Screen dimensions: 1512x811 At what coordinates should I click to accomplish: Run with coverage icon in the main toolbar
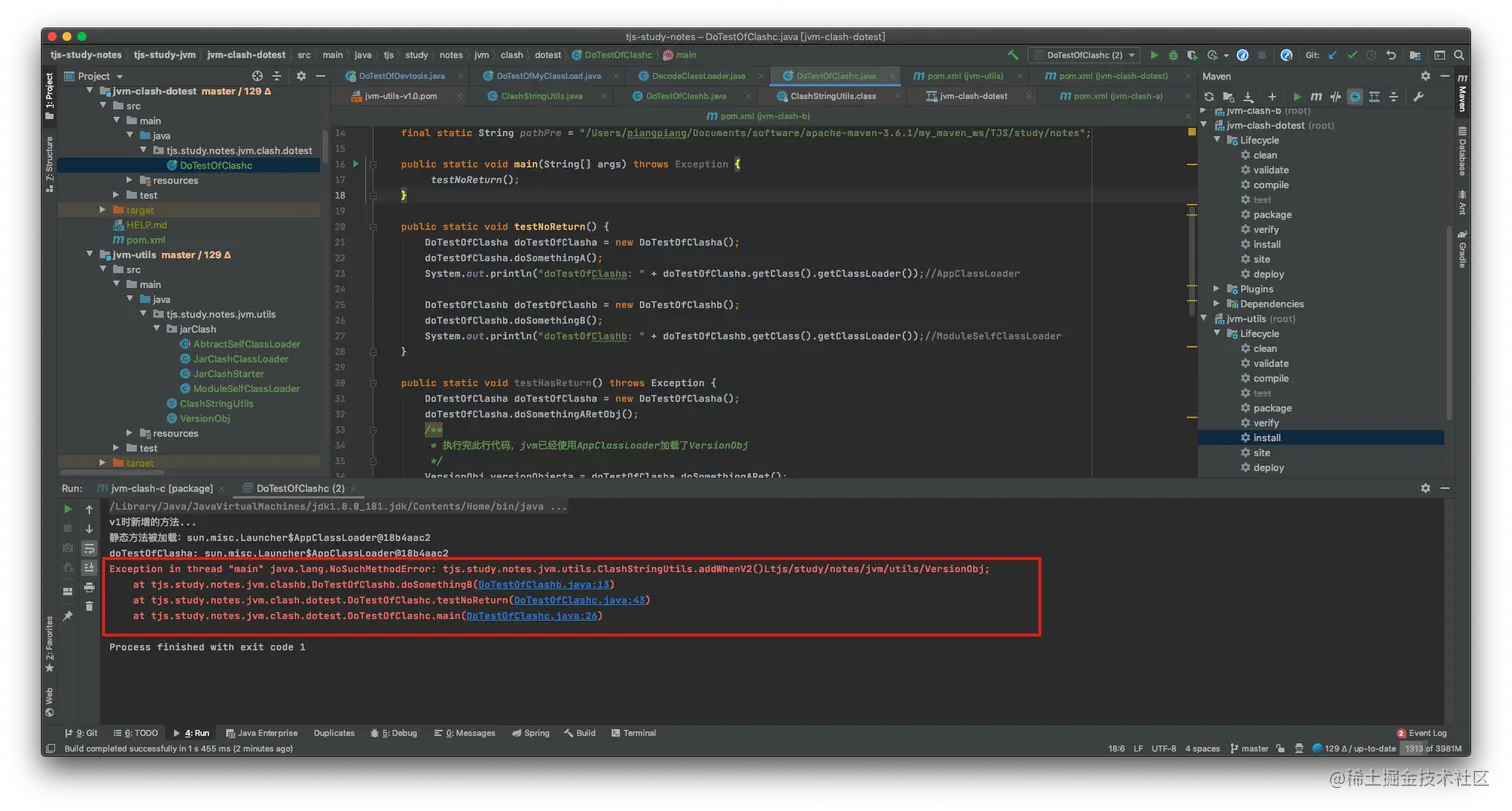[1192, 55]
